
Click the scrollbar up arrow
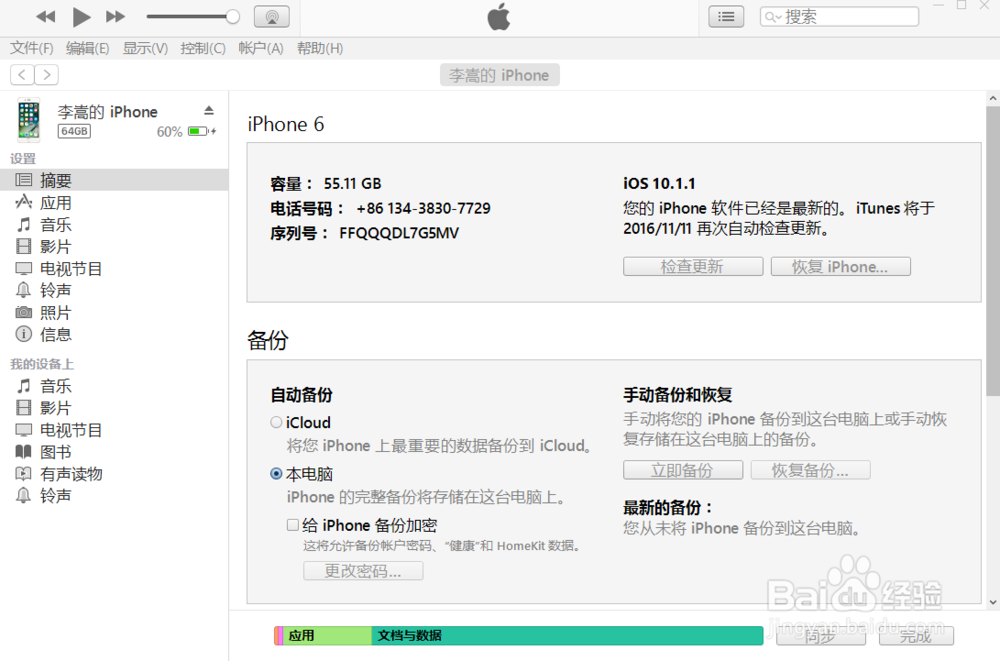[x=993, y=98]
